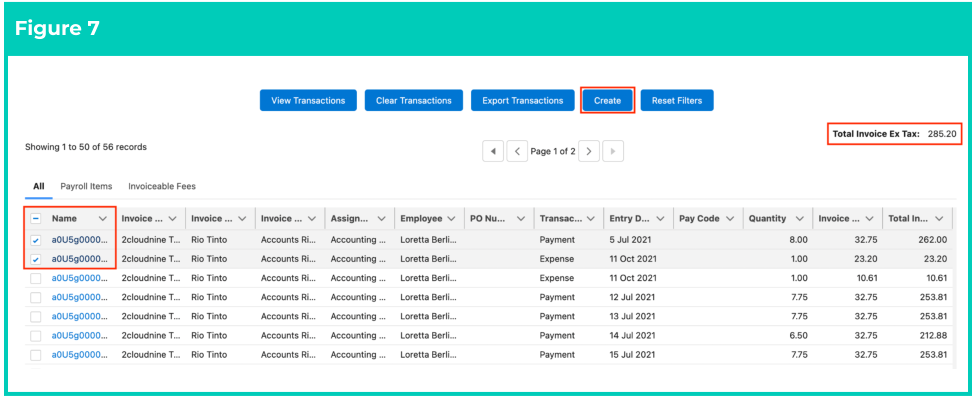This screenshot has height=398, width=976.
Task: Open the PO Nu... column dropdown arrow
Action: point(521,219)
